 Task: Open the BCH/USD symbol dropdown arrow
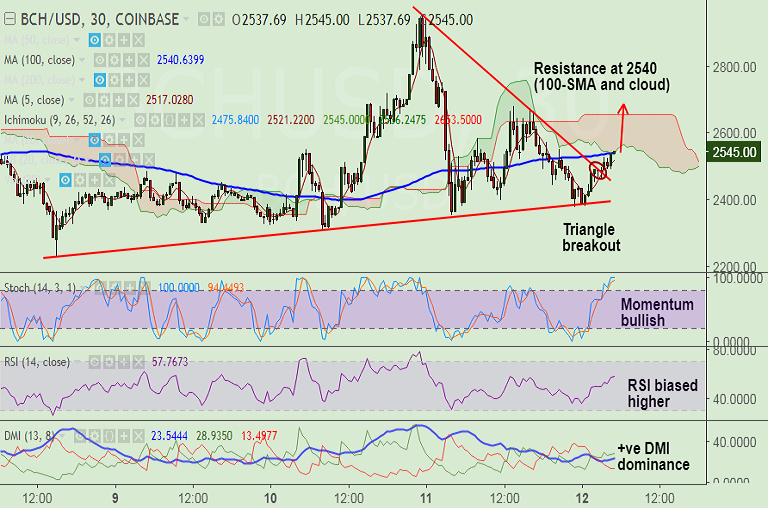coord(186,20)
